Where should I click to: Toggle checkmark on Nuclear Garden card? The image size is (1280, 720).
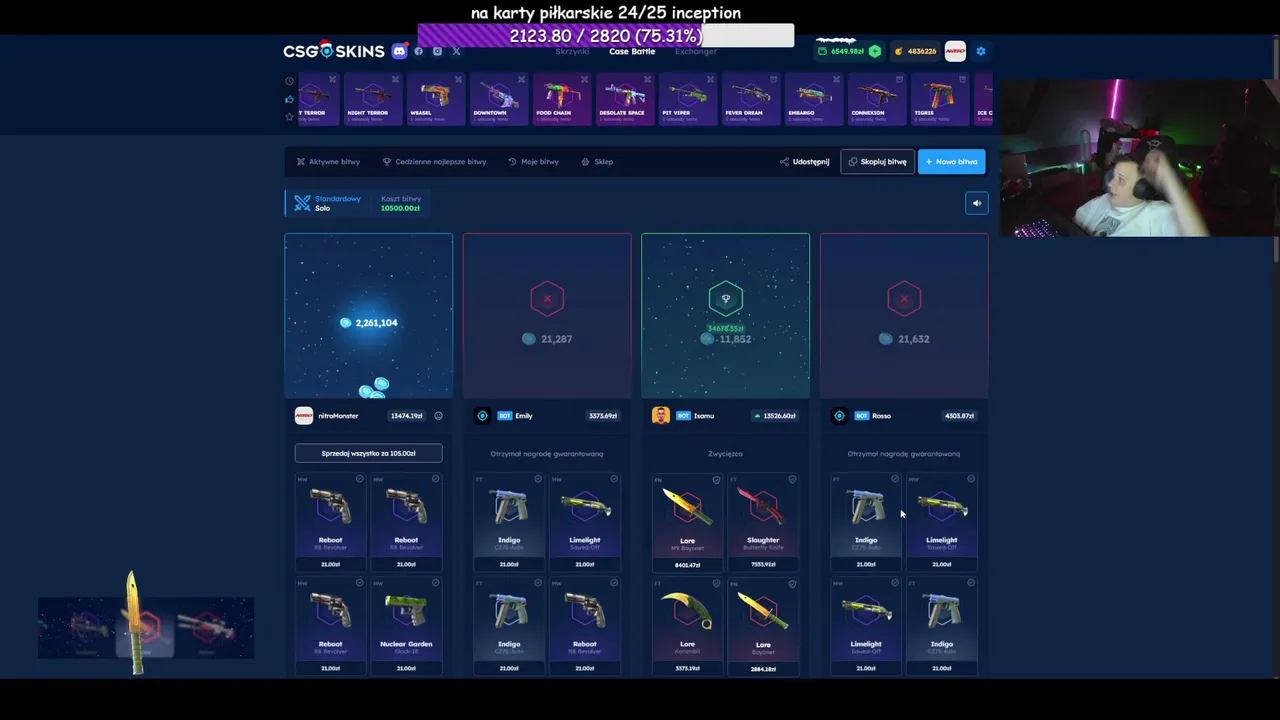click(435, 584)
